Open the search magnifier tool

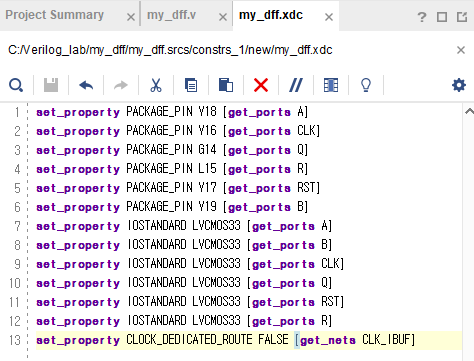tap(16, 85)
